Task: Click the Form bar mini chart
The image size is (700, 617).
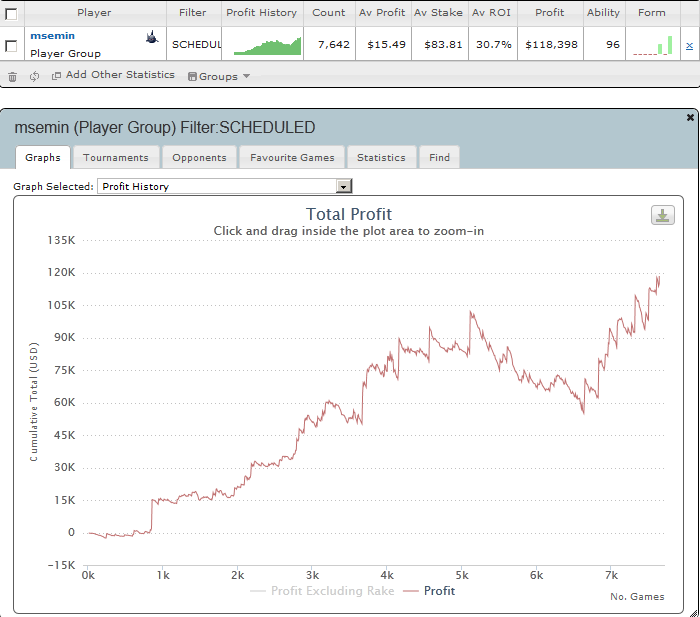Action: pos(653,46)
